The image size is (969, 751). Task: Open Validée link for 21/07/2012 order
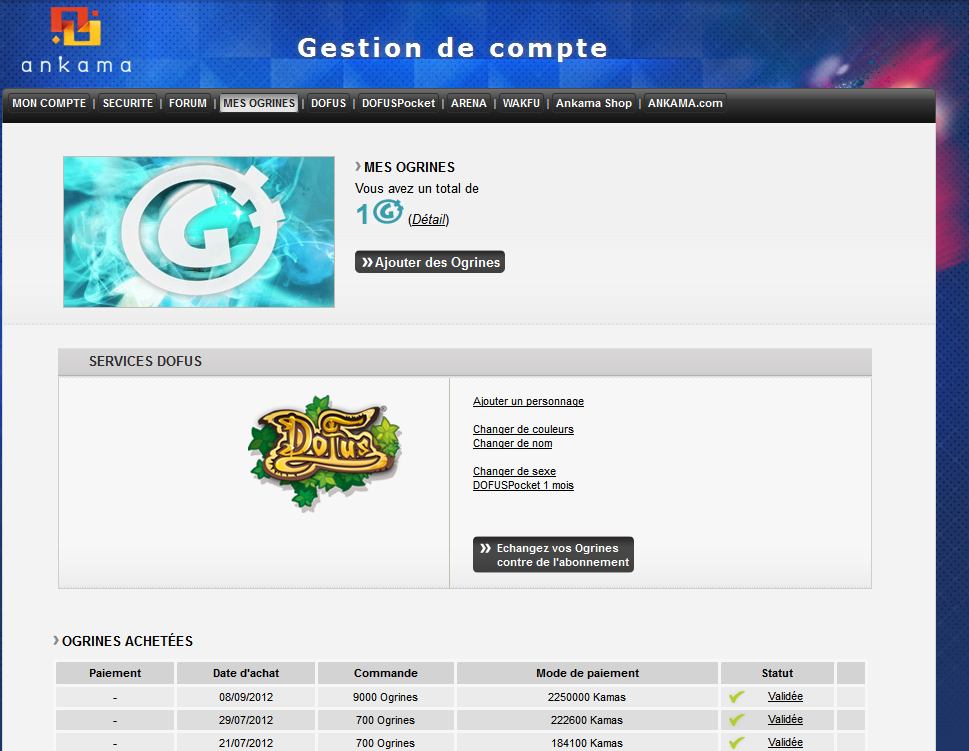785,742
